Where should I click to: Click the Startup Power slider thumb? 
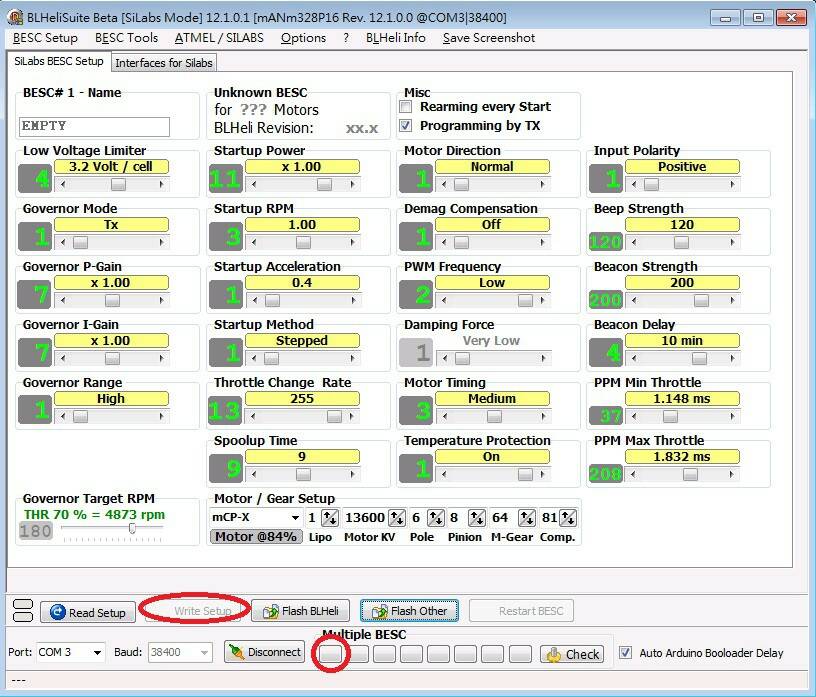[x=325, y=184]
